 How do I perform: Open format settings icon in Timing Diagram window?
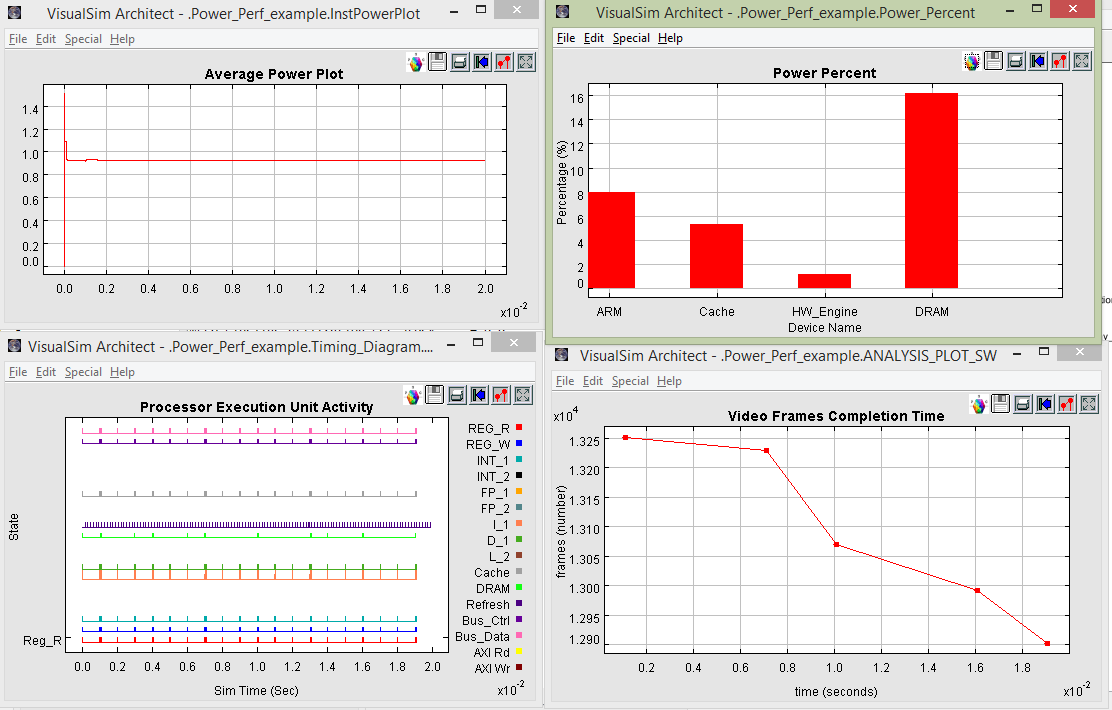pyautogui.click(x=502, y=395)
